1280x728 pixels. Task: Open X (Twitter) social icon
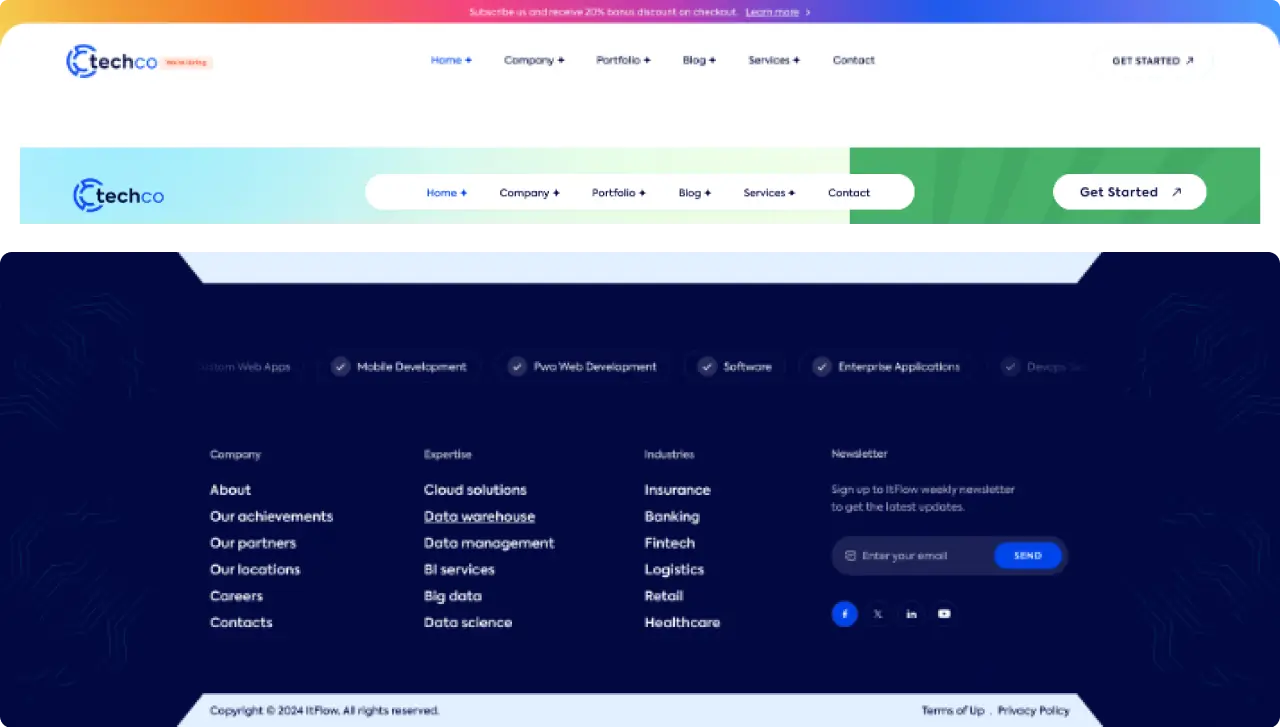(878, 614)
